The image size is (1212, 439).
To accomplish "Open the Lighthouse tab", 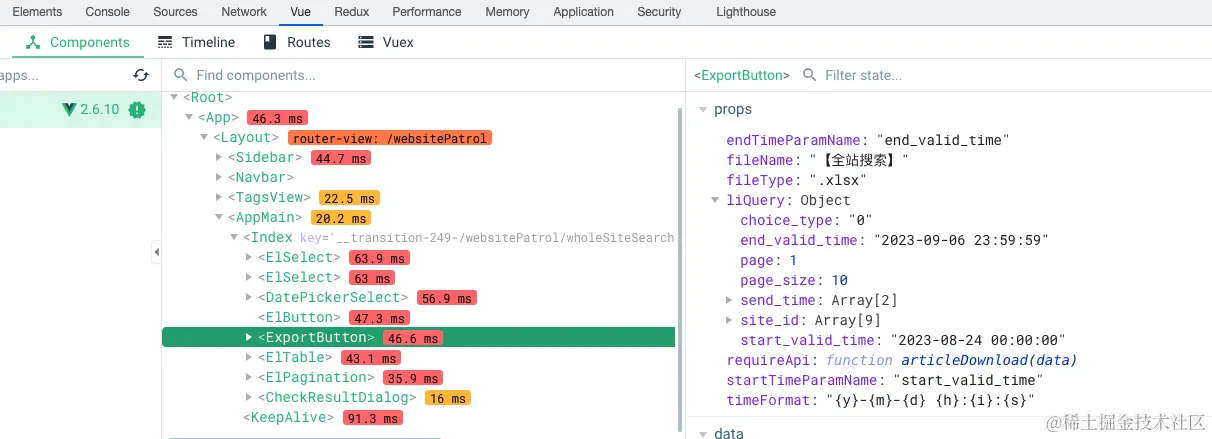I will pyautogui.click(x=745, y=12).
